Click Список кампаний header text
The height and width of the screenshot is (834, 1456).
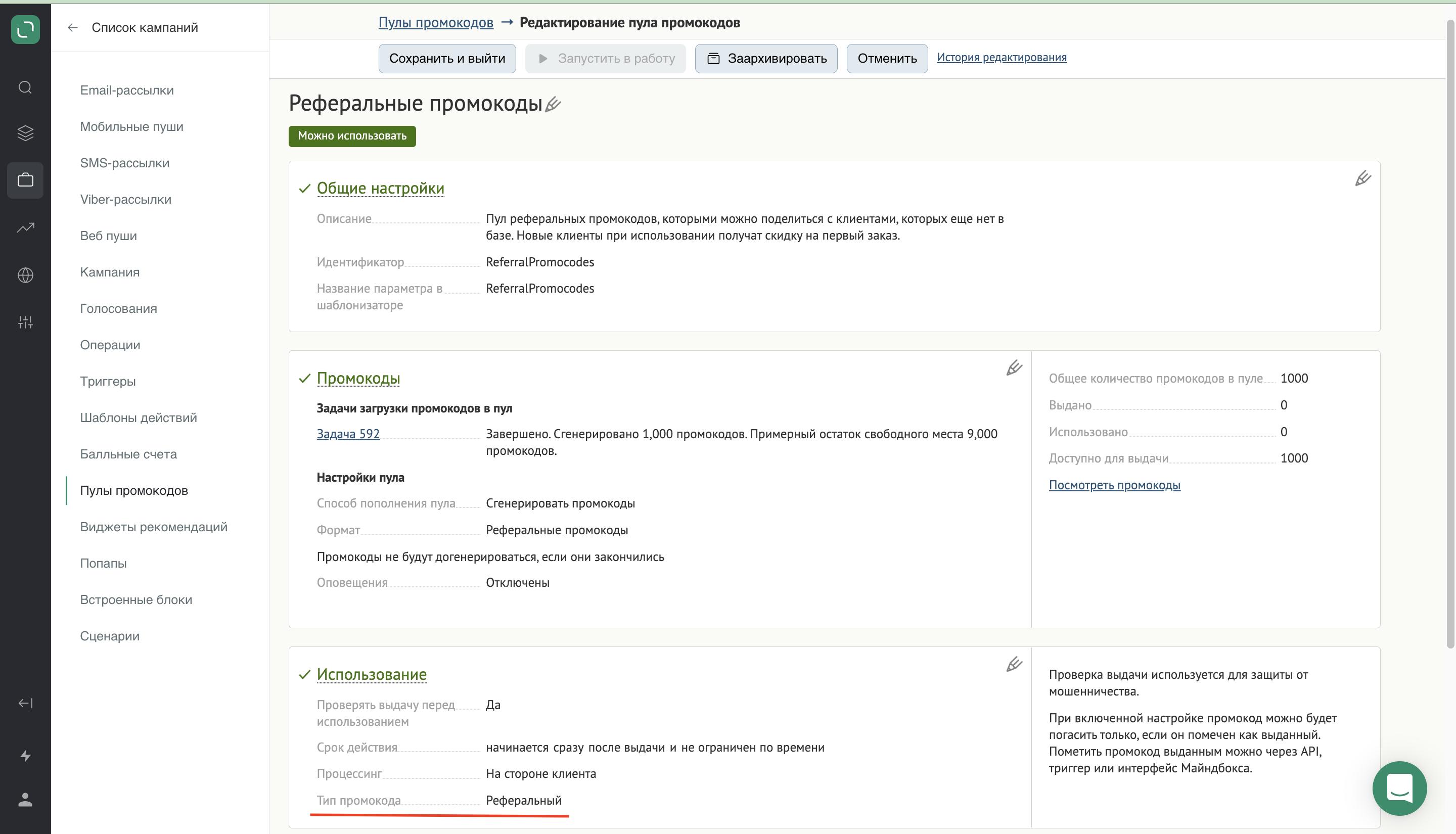point(145,27)
